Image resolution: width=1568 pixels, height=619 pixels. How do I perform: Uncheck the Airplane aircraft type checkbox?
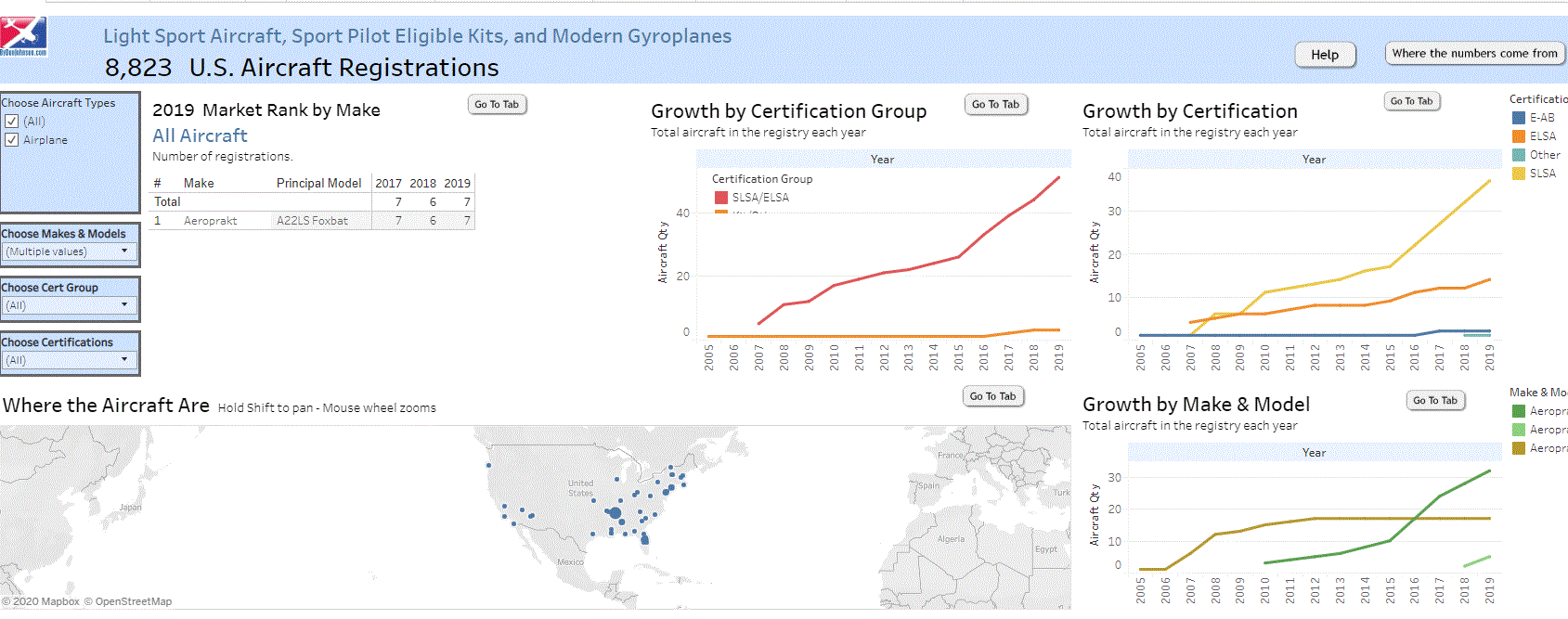tap(12, 140)
